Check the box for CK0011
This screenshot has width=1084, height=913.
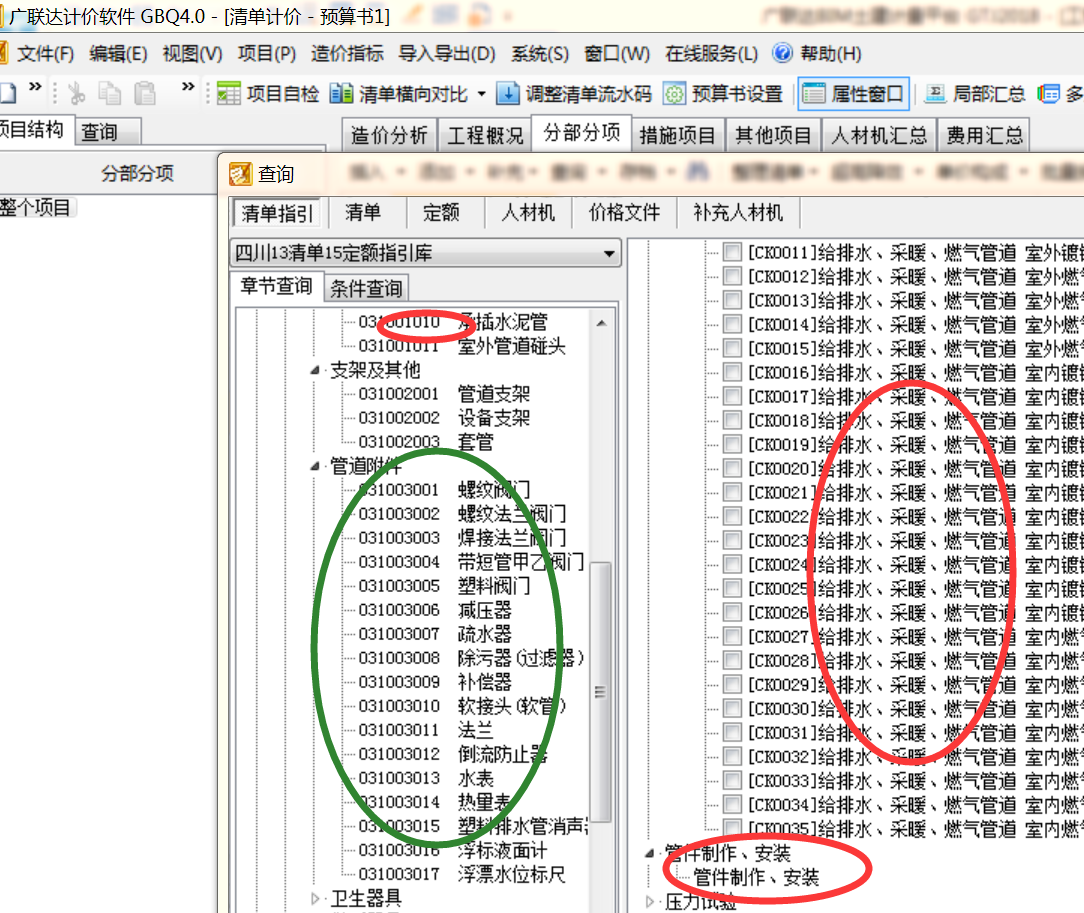(732, 252)
